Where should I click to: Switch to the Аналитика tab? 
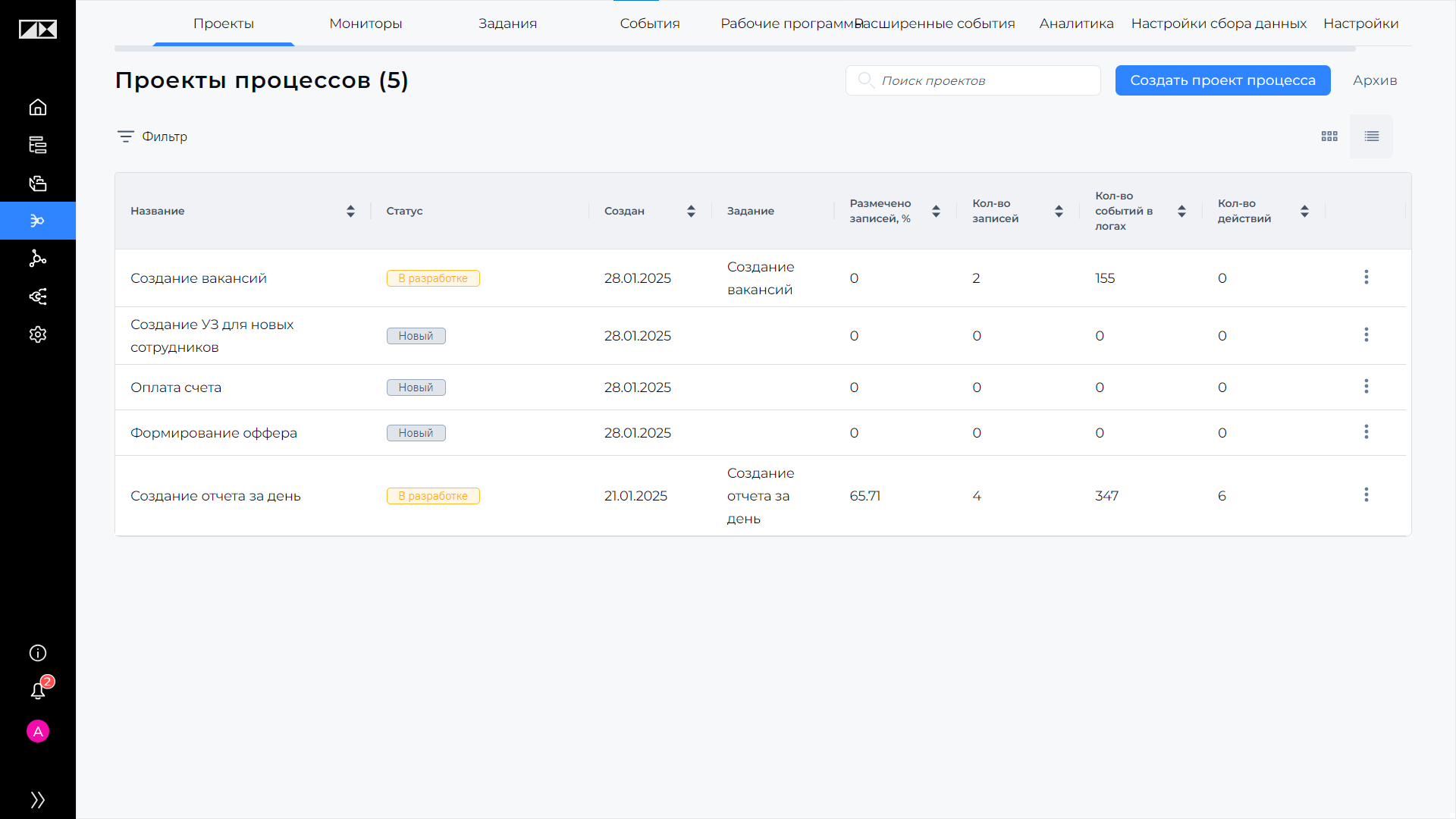(1076, 24)
